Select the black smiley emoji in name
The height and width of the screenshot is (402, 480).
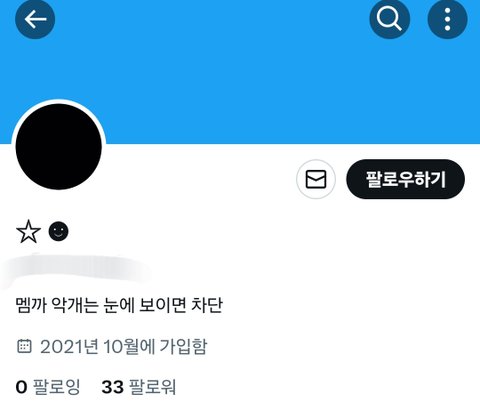(x=58, y=231)
